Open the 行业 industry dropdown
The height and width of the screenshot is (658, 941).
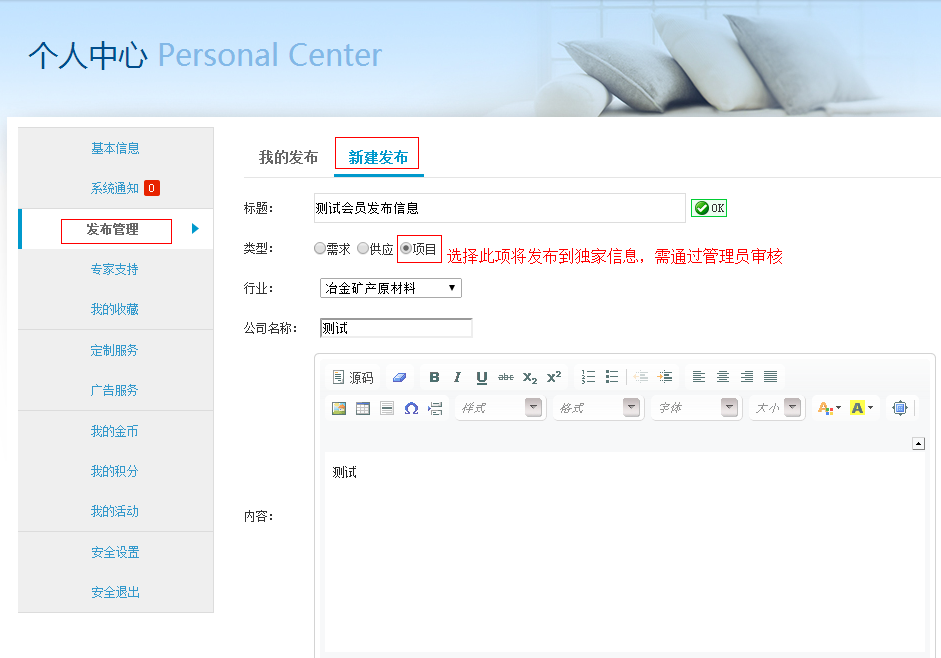(391, 288)
